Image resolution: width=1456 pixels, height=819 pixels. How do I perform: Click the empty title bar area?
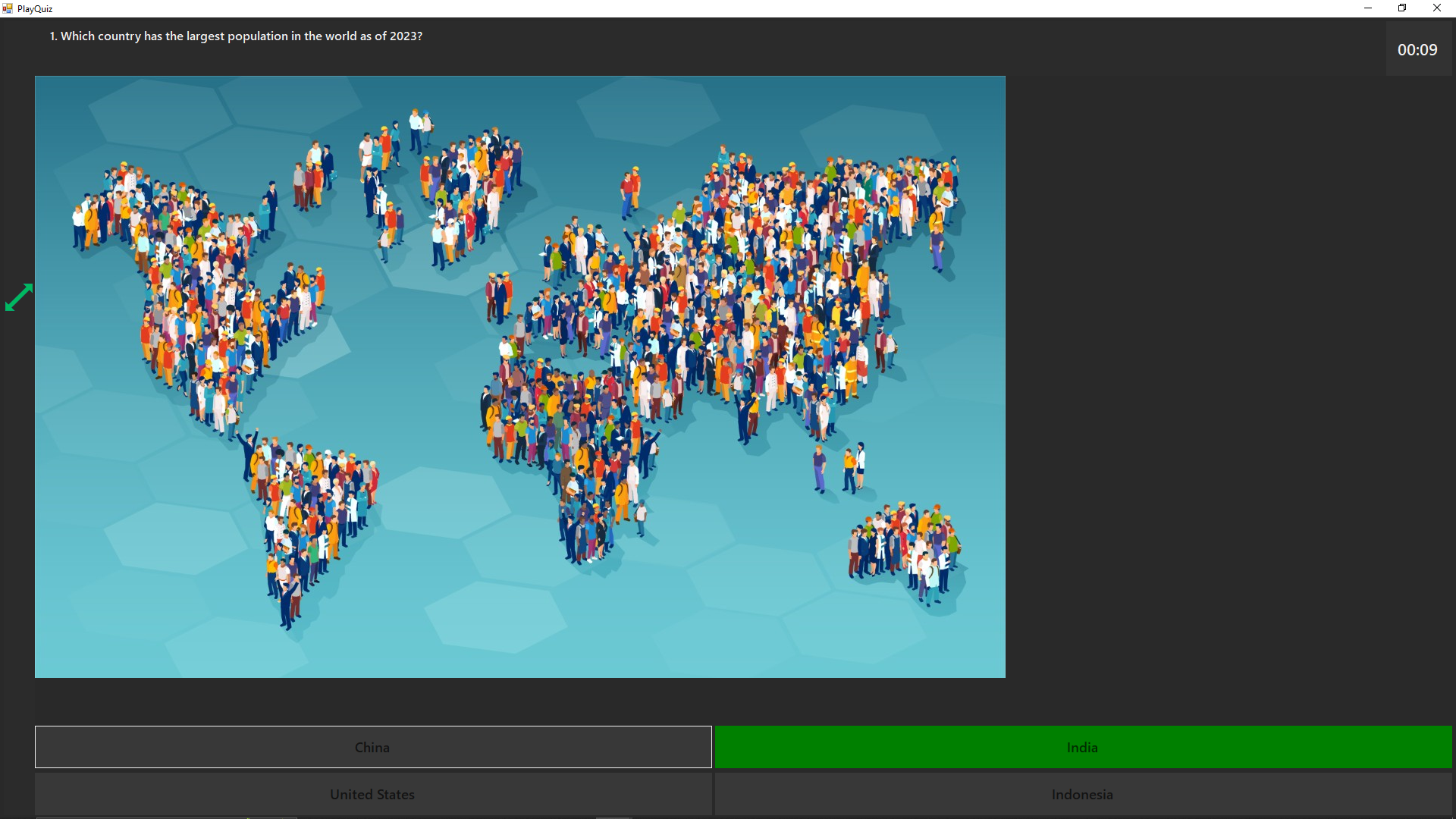[682, 8]
